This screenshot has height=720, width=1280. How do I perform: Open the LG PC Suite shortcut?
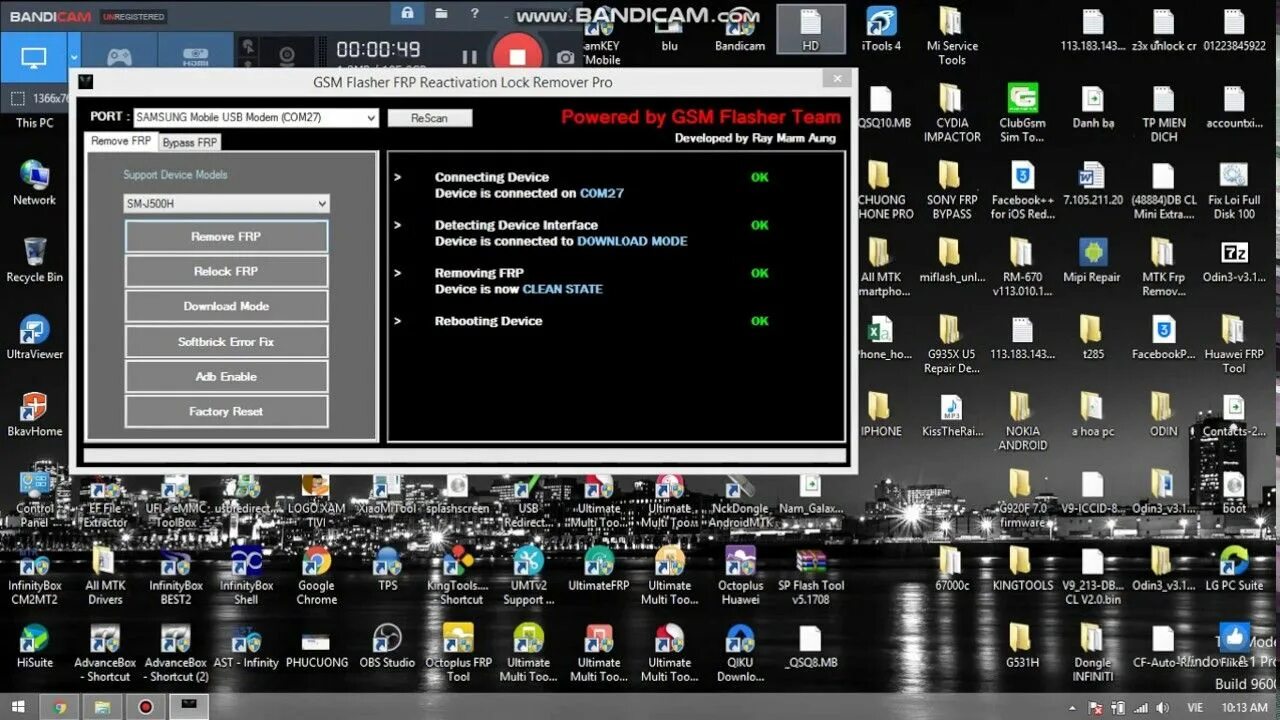(x=1234, y=569)
